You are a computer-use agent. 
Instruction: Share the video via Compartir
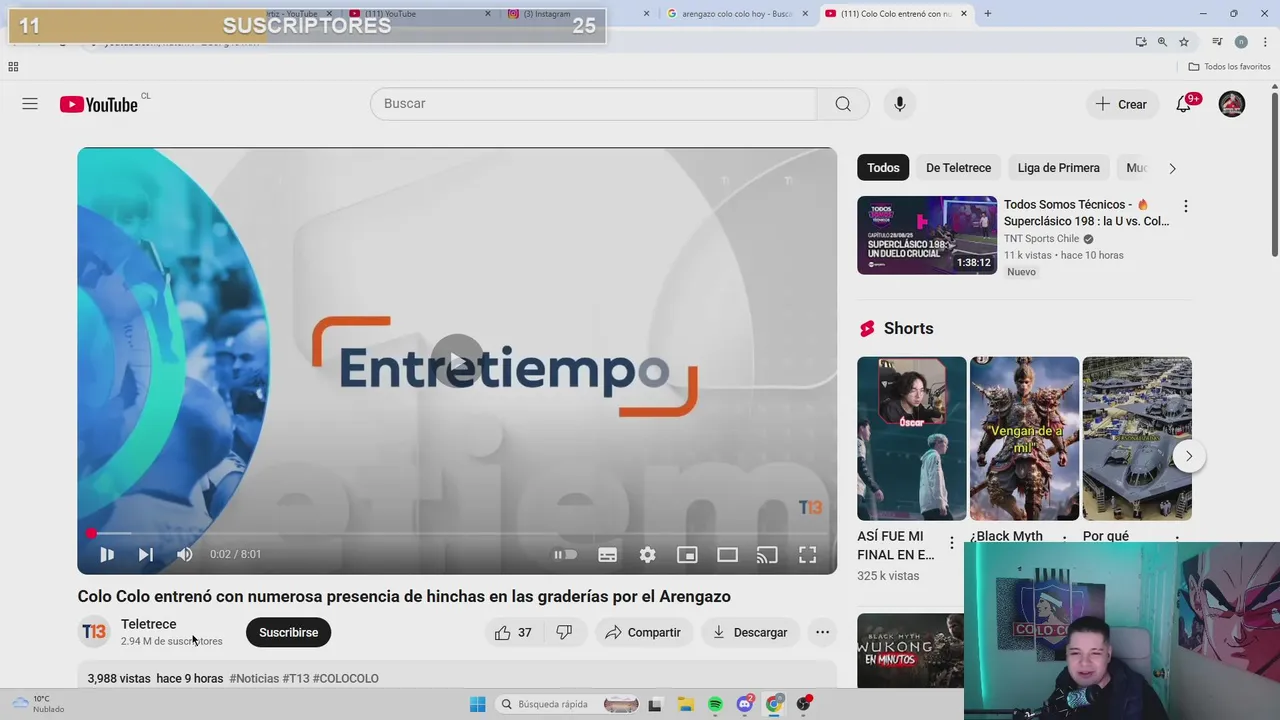[x=643, y=632]
